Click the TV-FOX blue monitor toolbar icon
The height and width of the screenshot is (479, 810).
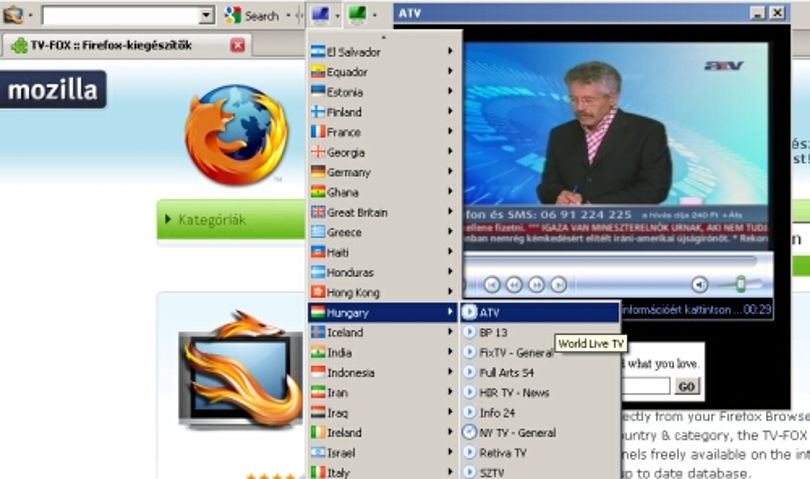(x=320, y=14)
